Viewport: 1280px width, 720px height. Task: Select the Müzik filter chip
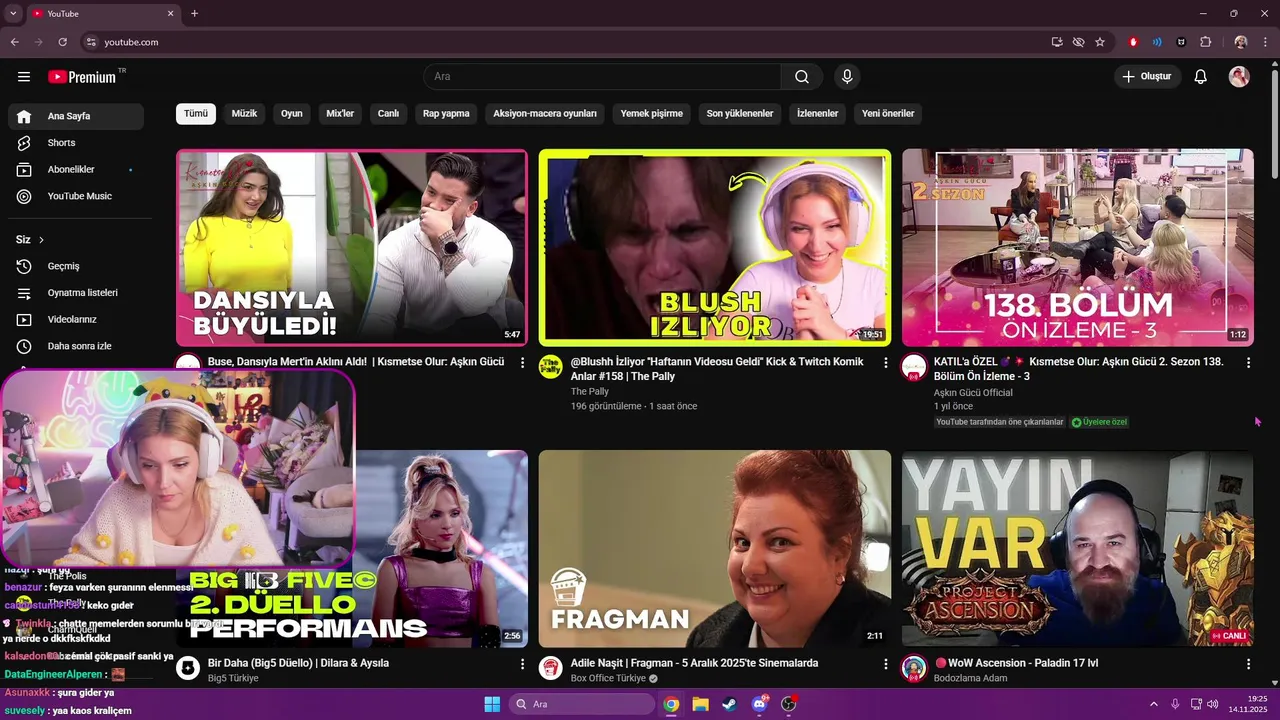pyautogui.click(x=244, y=114)
